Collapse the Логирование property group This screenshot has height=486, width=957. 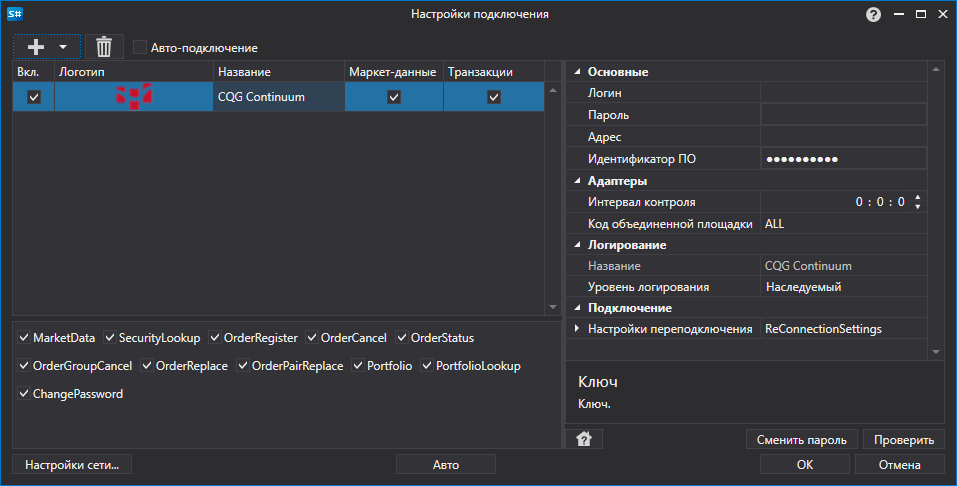click(x=577, y=245)
